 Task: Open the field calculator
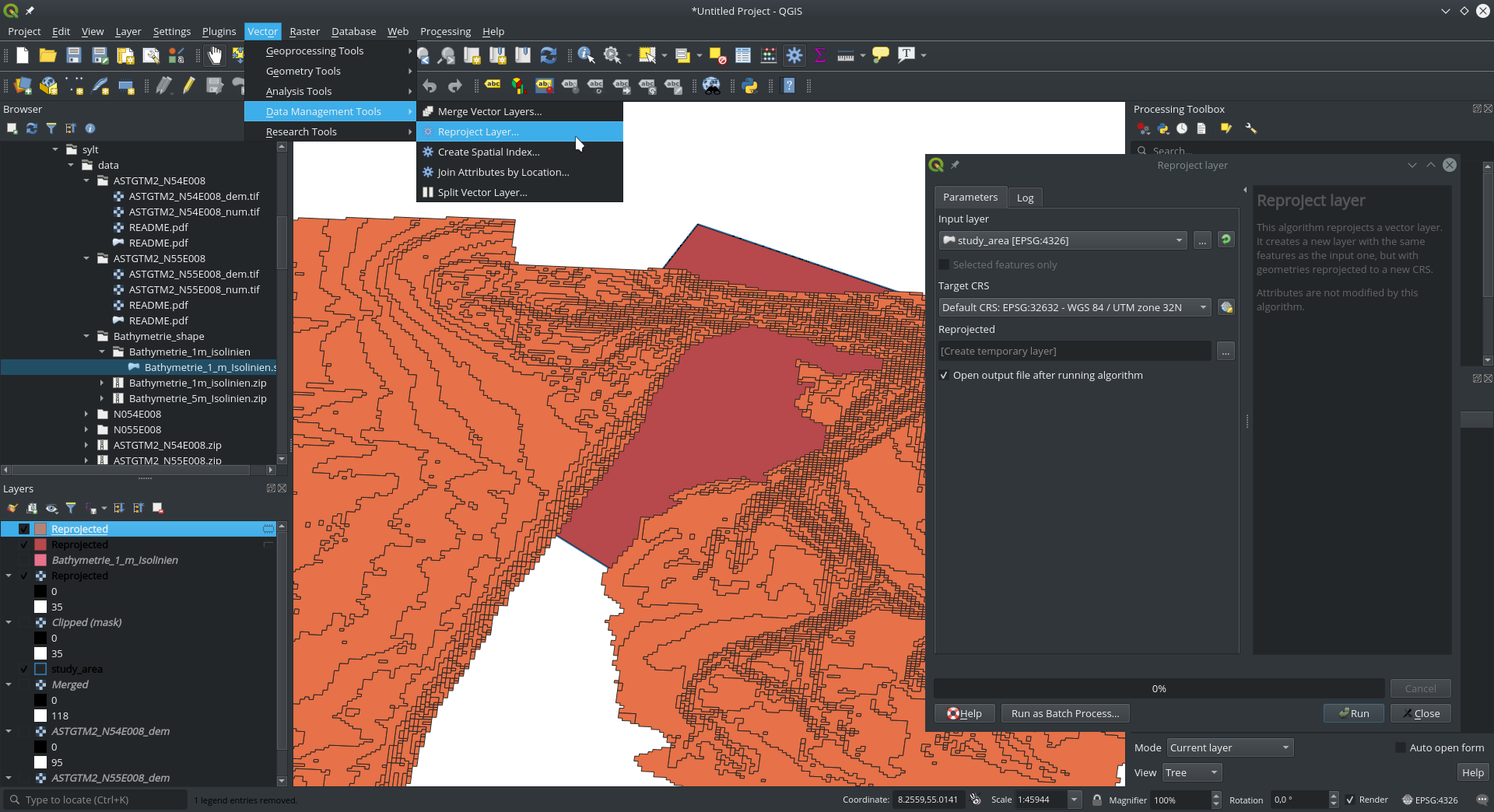point(769,55)
